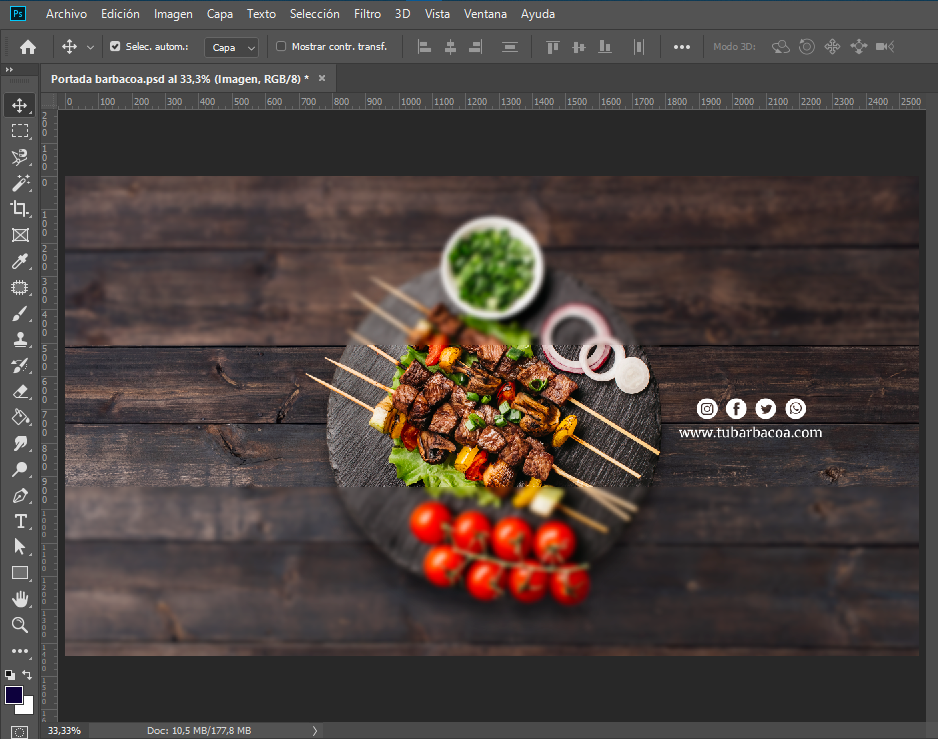The width and height of the screenshot is (938, 739).
Task: Align right edges of layers
Action: 476,47
